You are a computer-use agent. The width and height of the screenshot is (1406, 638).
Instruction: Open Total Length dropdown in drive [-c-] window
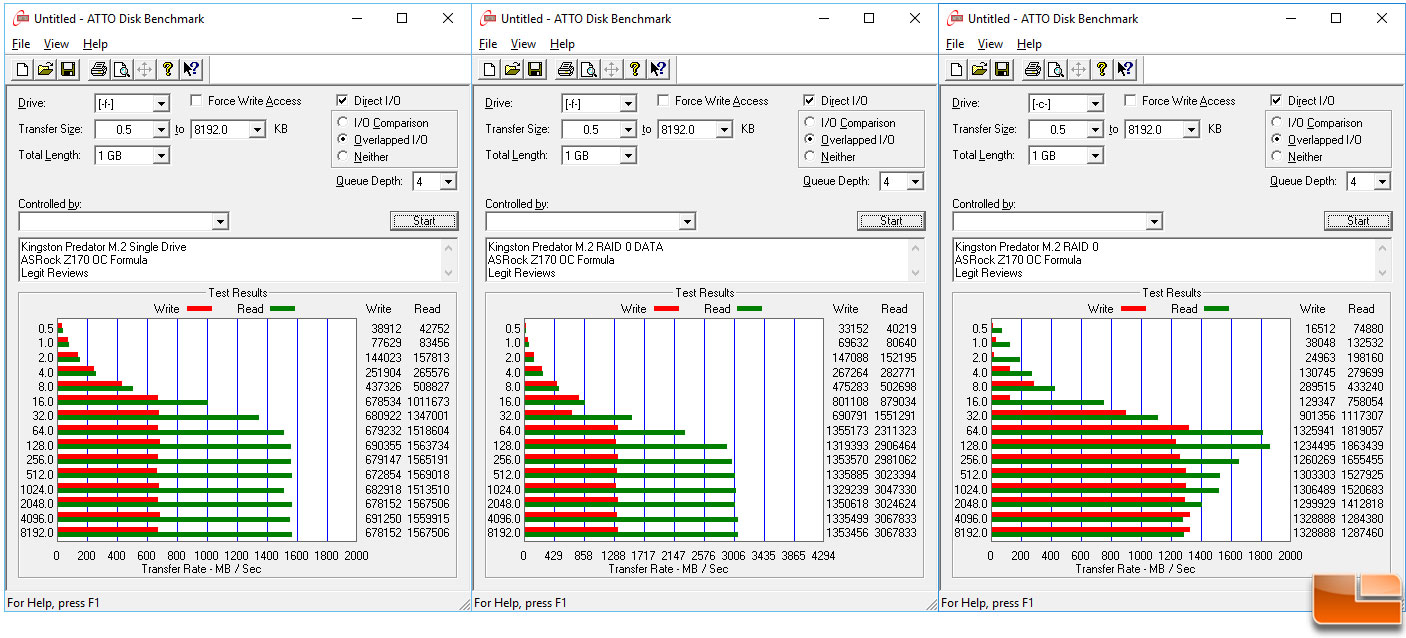pos(1095,155)
